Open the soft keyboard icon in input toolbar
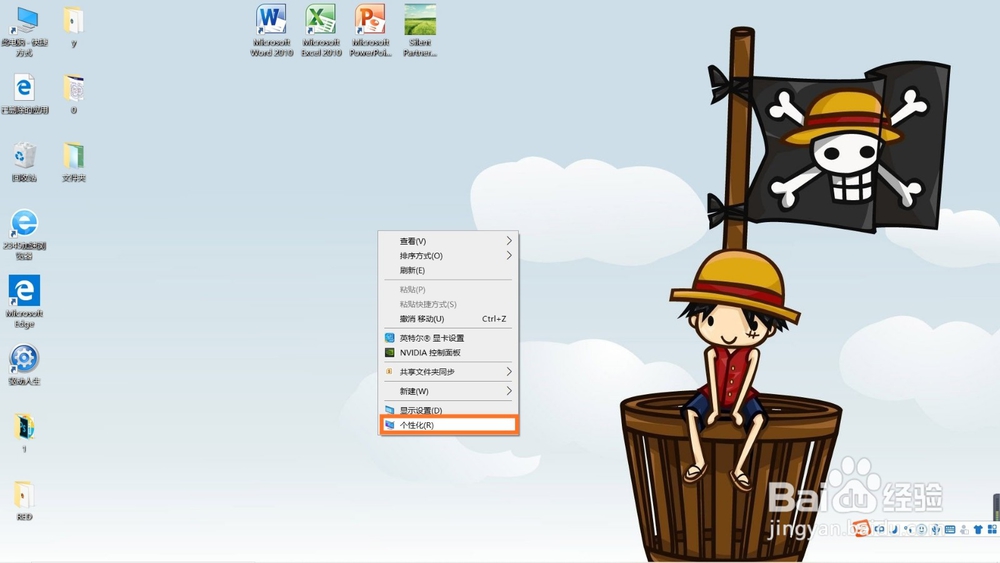Screen dimensions: 1000x563 (950, 529)
